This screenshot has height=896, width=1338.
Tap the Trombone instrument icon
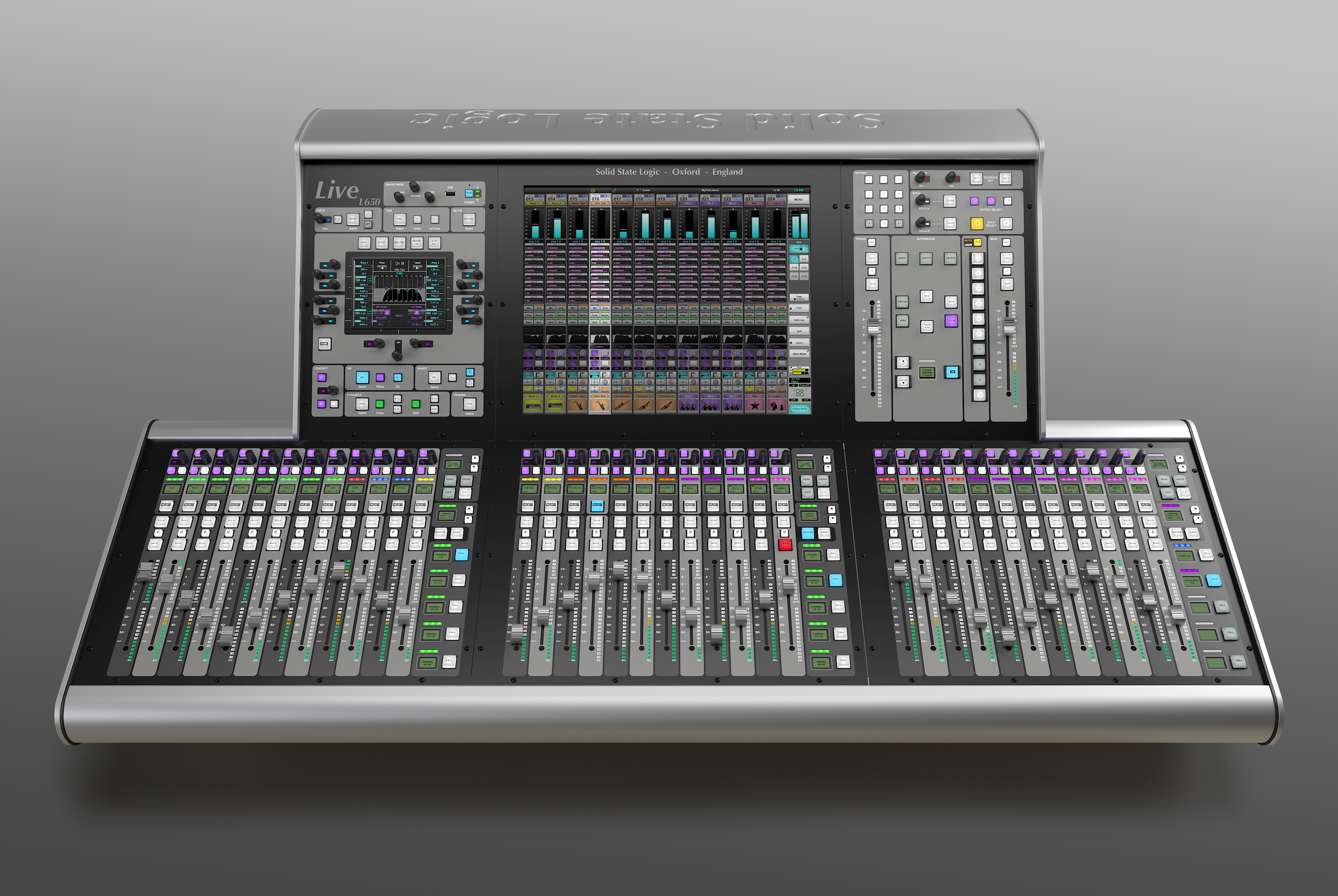[622, 405]
